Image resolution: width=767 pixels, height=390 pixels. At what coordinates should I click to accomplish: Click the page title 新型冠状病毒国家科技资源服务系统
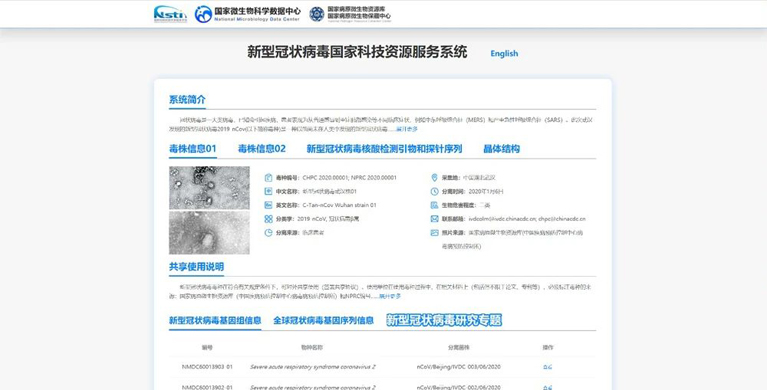point(357,52)
